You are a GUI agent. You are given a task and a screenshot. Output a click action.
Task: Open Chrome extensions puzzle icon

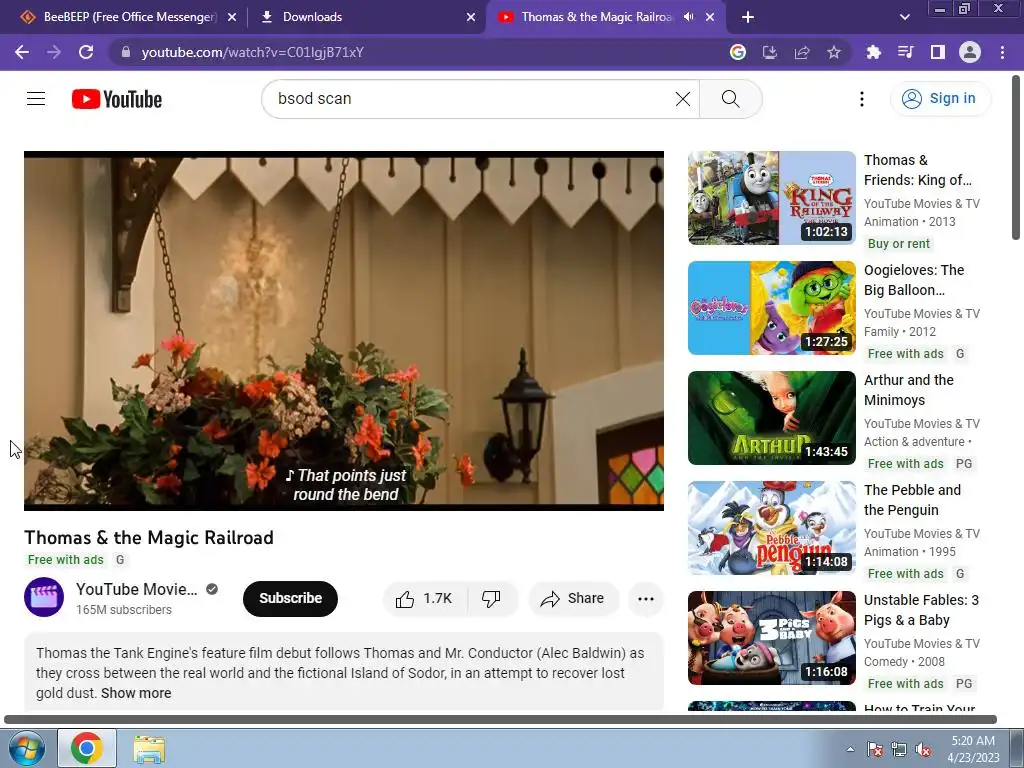[873, 52]
